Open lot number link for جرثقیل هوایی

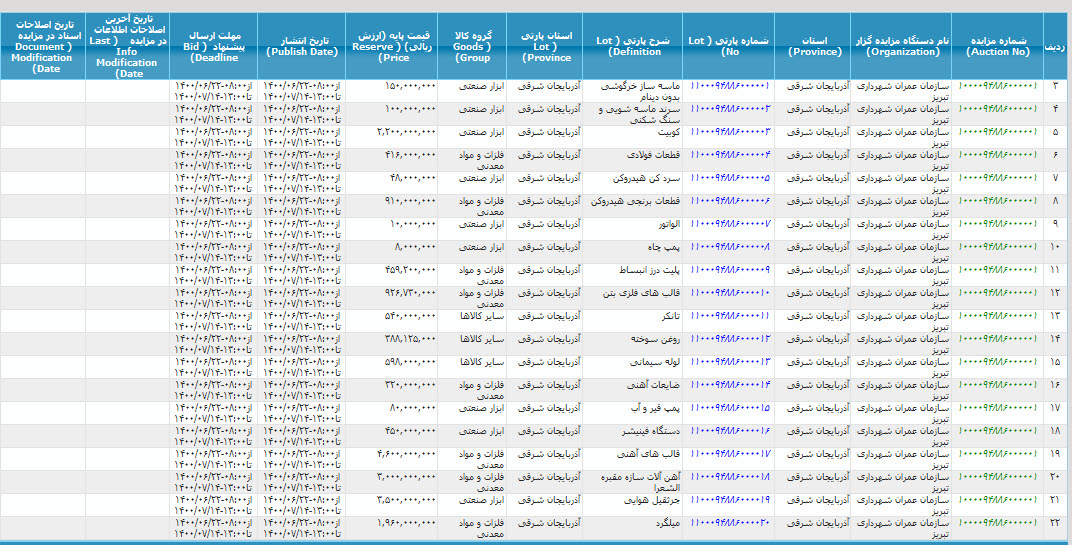729,499
